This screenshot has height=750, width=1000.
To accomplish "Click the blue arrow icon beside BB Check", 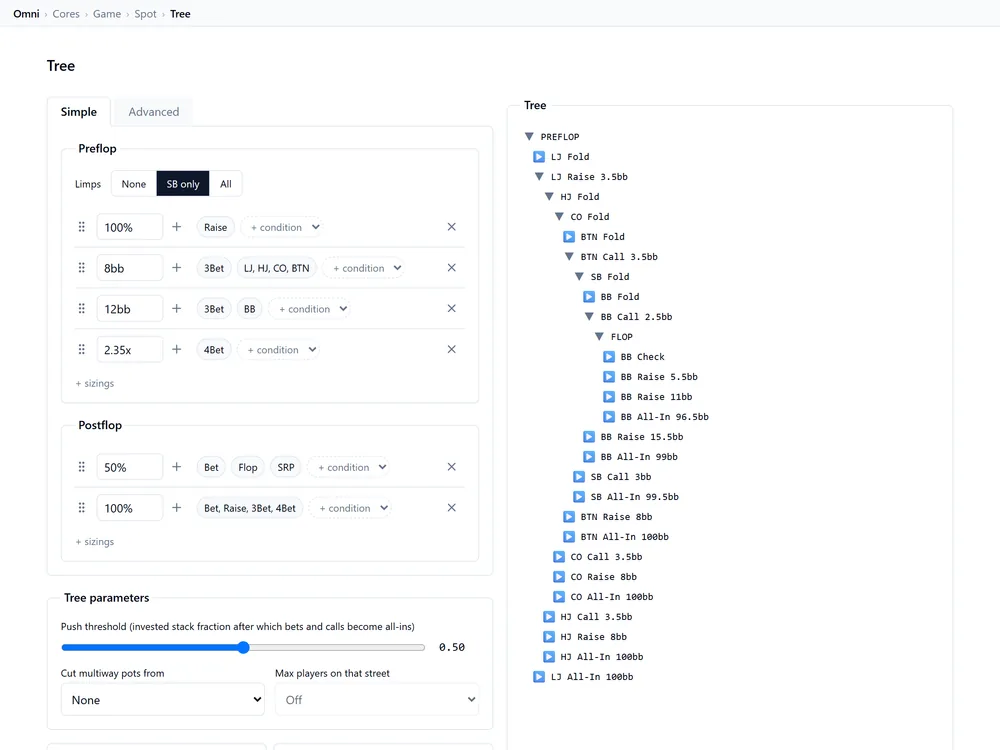I will (x=609, y=357).
